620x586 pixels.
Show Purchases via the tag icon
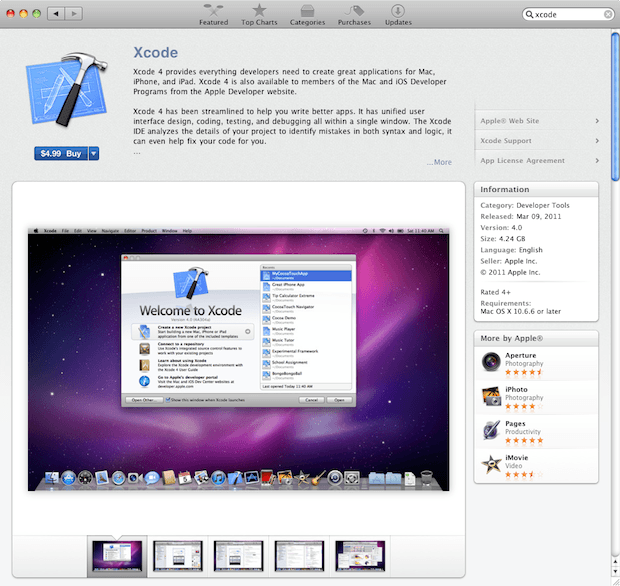pos(353,11)
